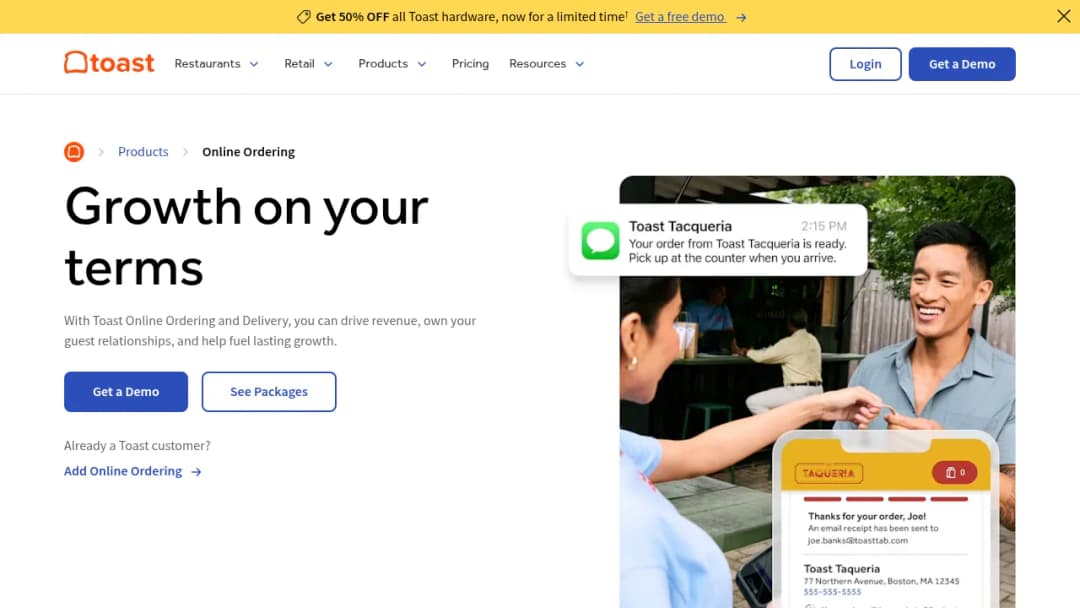Click the 2:15 PM timestamp in notification
Viewport: 1080px width, 608px height.
824,226
